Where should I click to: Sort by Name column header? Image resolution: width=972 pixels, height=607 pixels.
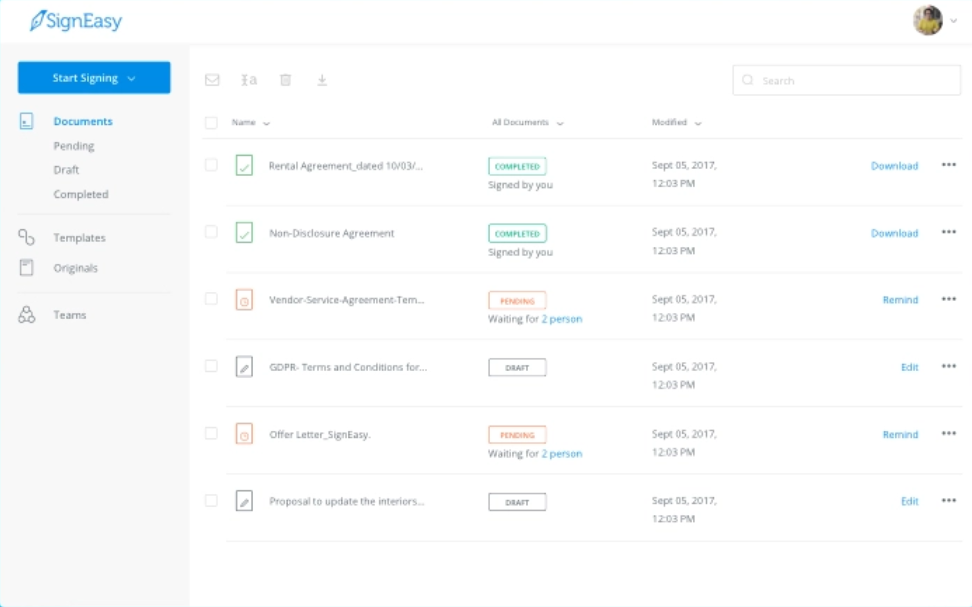[x=250, y=123]
